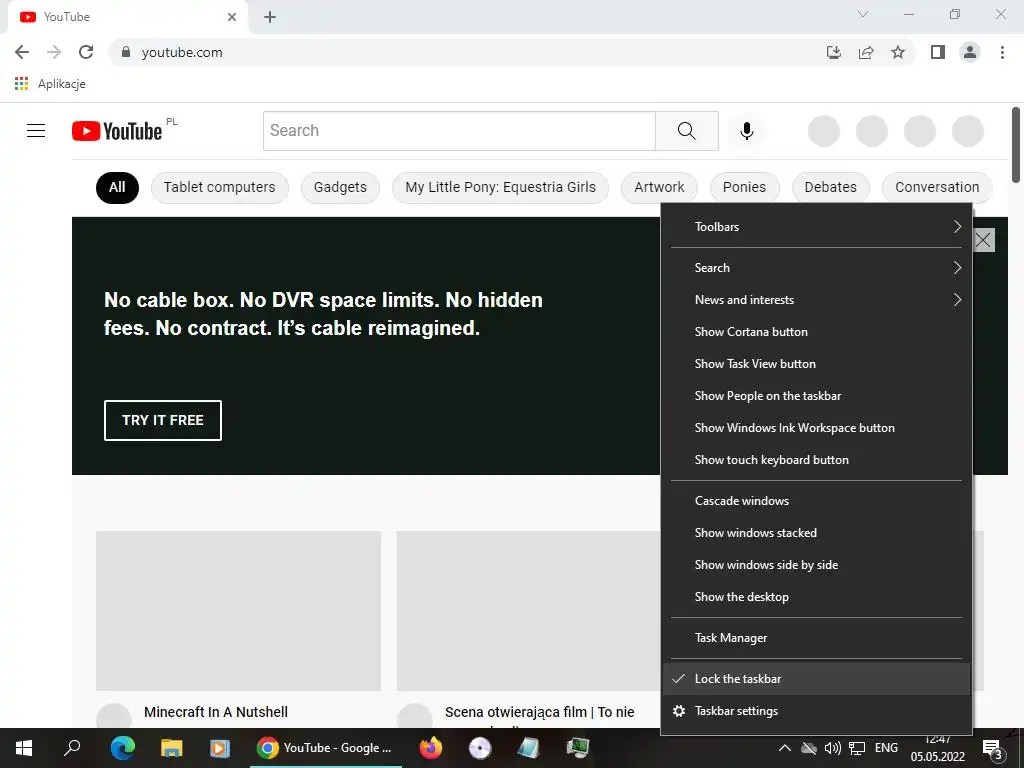The height and width of the screenshot is (768, 1024).
Task: Expand News and interests submenu
Action: (816, 300)
